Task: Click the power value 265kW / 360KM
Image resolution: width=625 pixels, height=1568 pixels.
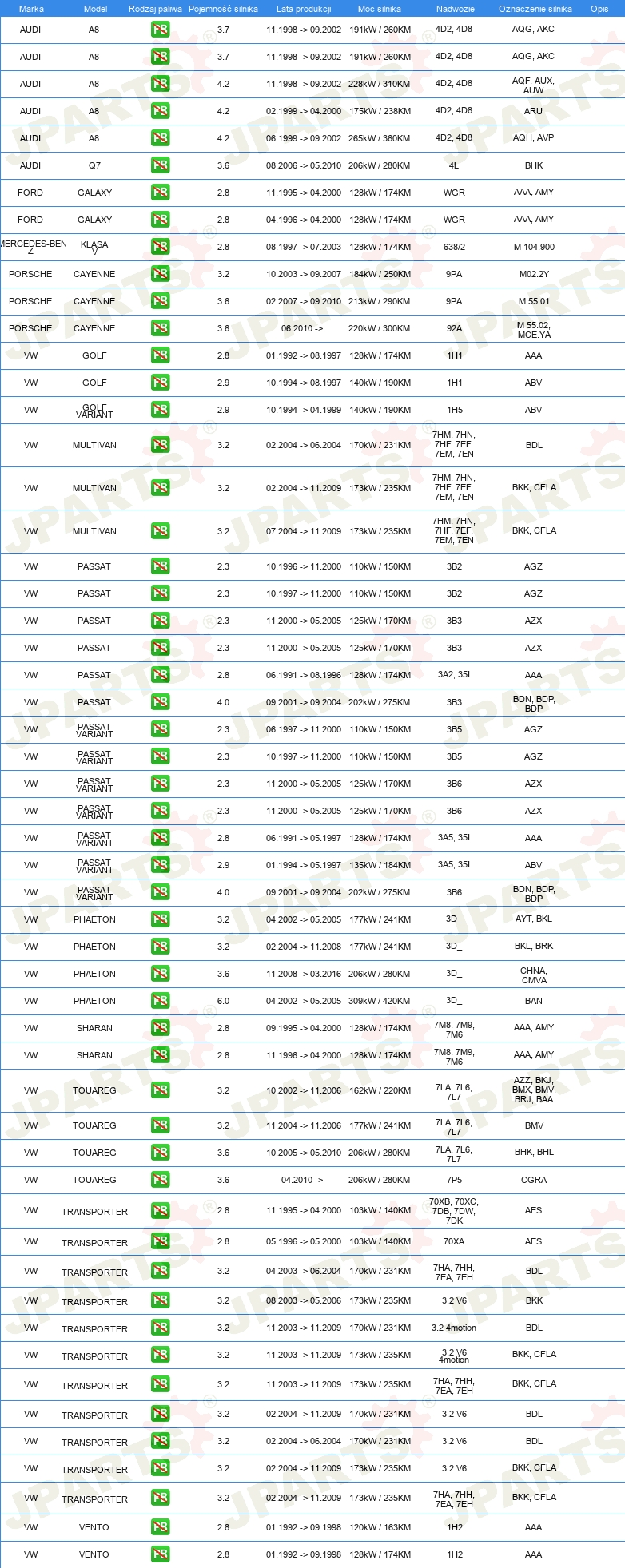Action: 380,138
